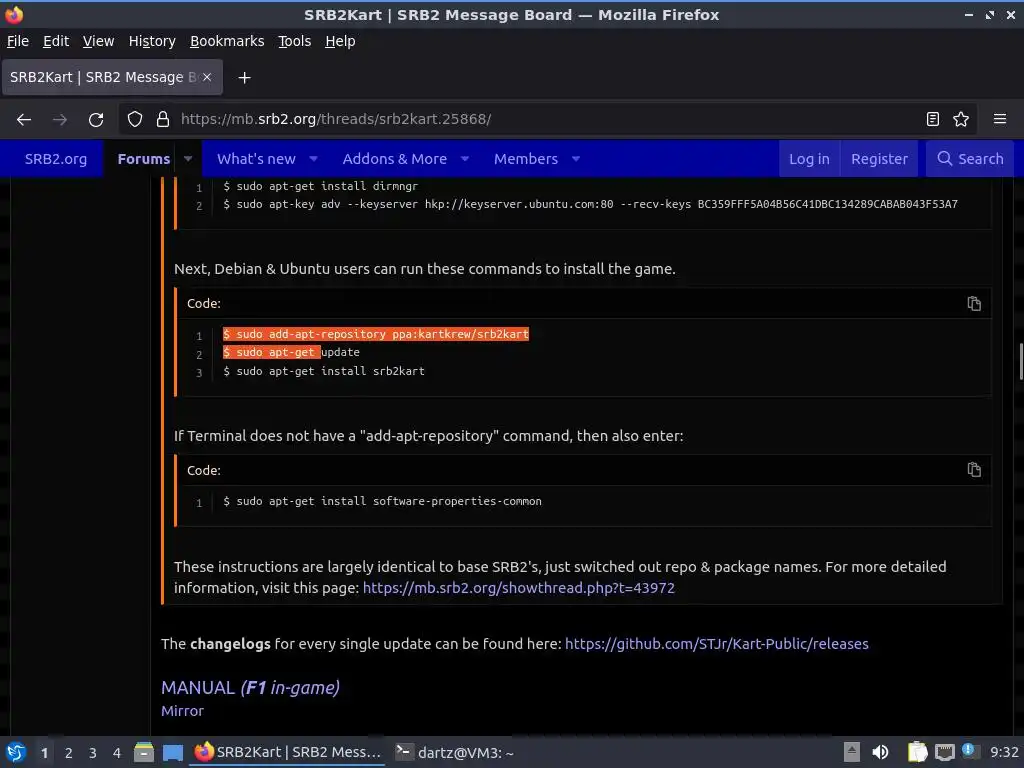Copy the software-properties-common code block to clipboard
This screenshot has height=768, width=1024.
[974, 470]
